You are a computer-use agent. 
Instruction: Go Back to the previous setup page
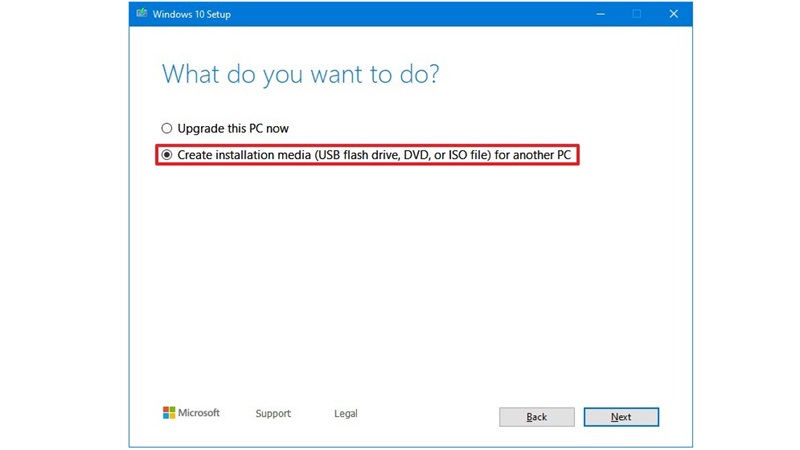[536, 417]
